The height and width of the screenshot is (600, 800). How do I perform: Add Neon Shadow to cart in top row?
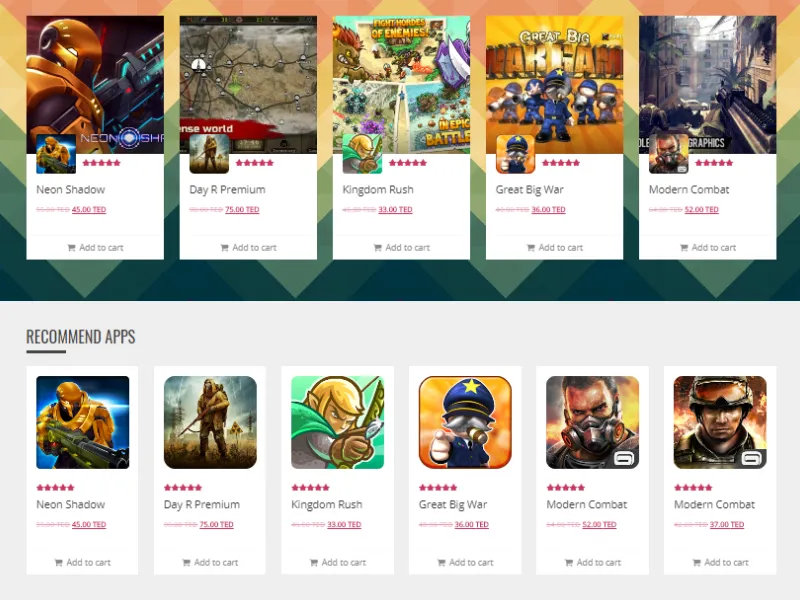click(95, 247)
